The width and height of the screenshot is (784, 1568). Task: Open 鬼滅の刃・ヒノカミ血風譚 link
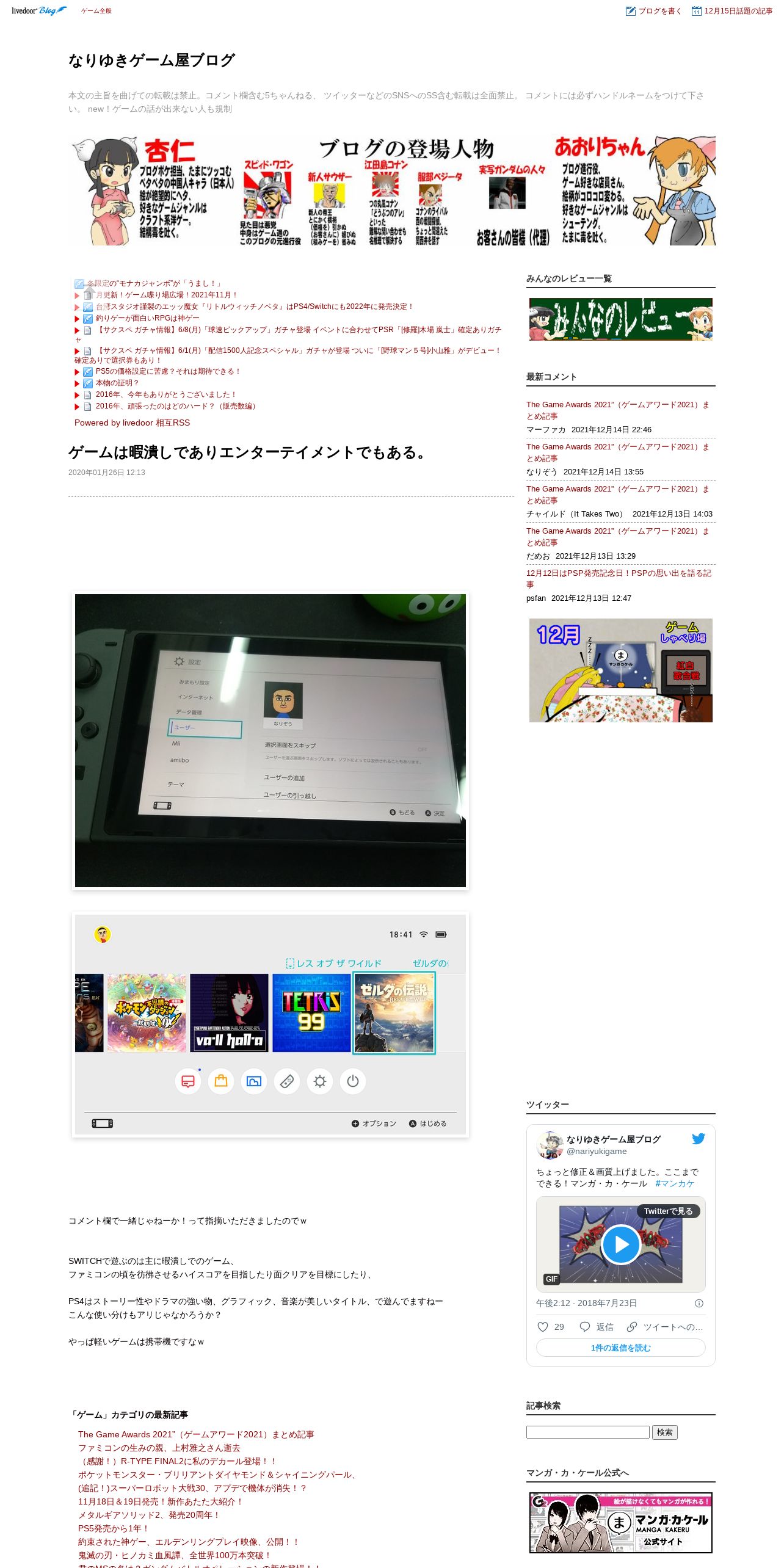(x=175, y=1555)
